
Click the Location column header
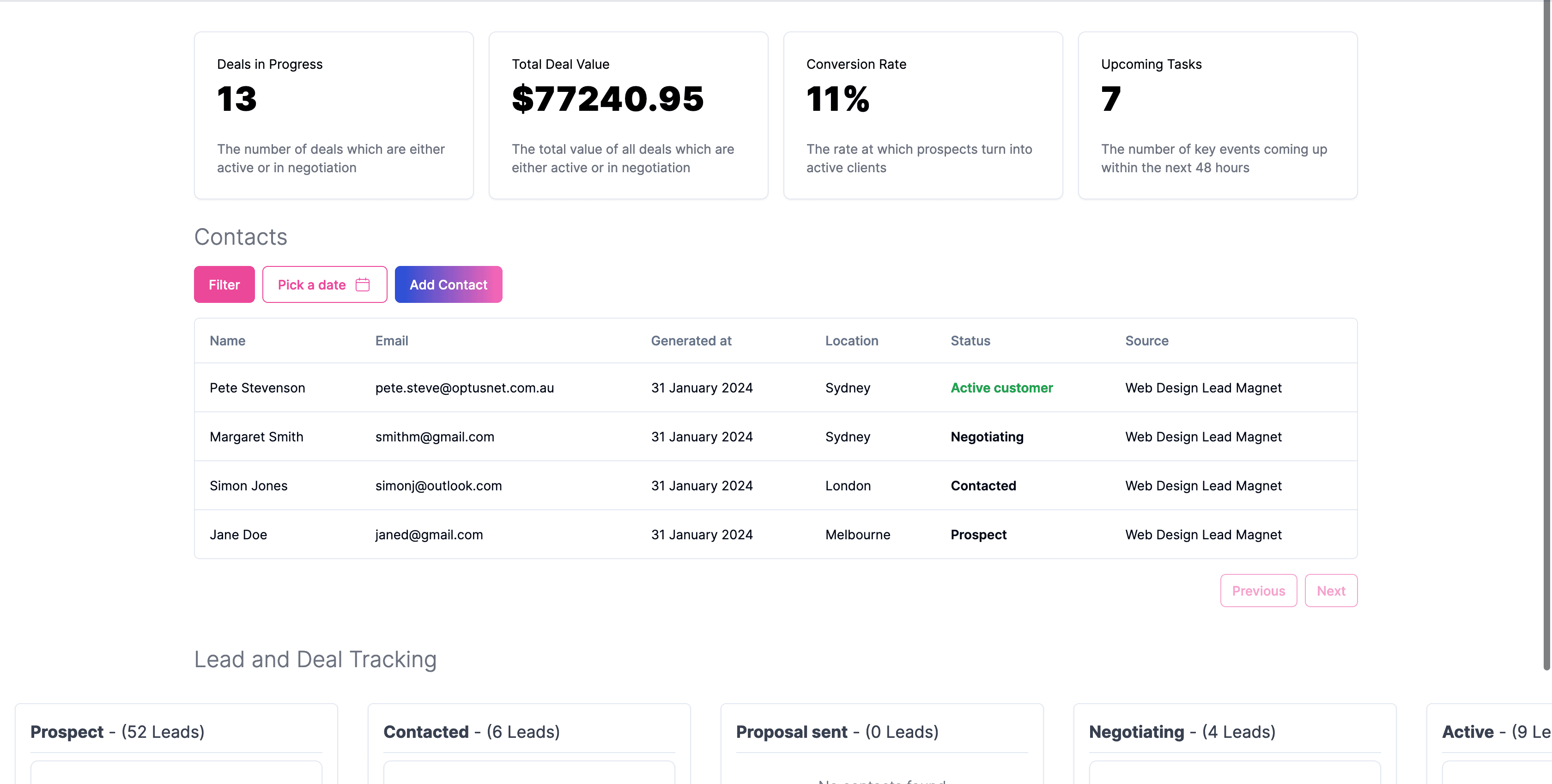click(851, 341)
